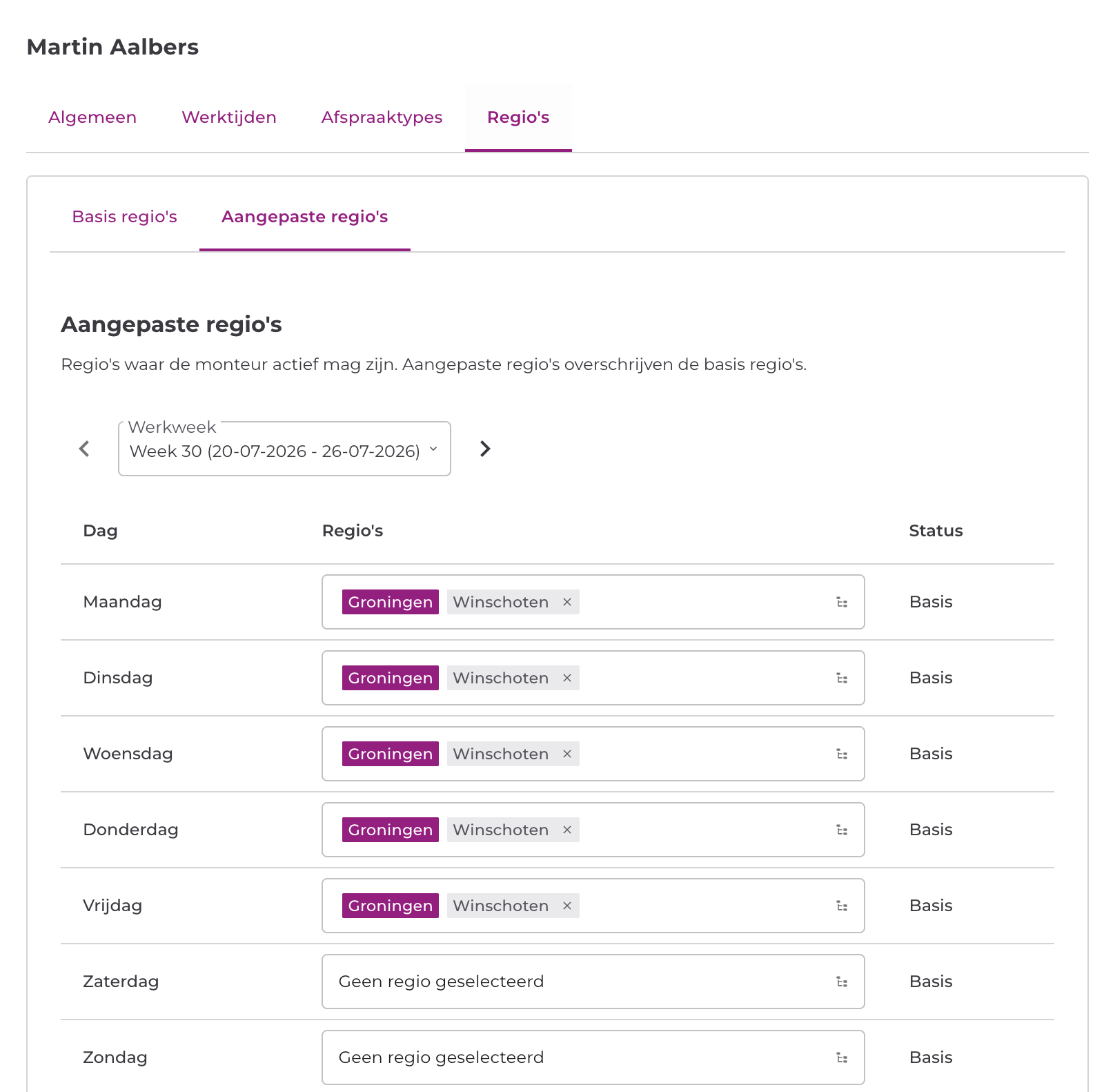Open region tree selector for Vrijdag
Viewport: 1104px width, 1092px height.
click(x=841, y=906)
